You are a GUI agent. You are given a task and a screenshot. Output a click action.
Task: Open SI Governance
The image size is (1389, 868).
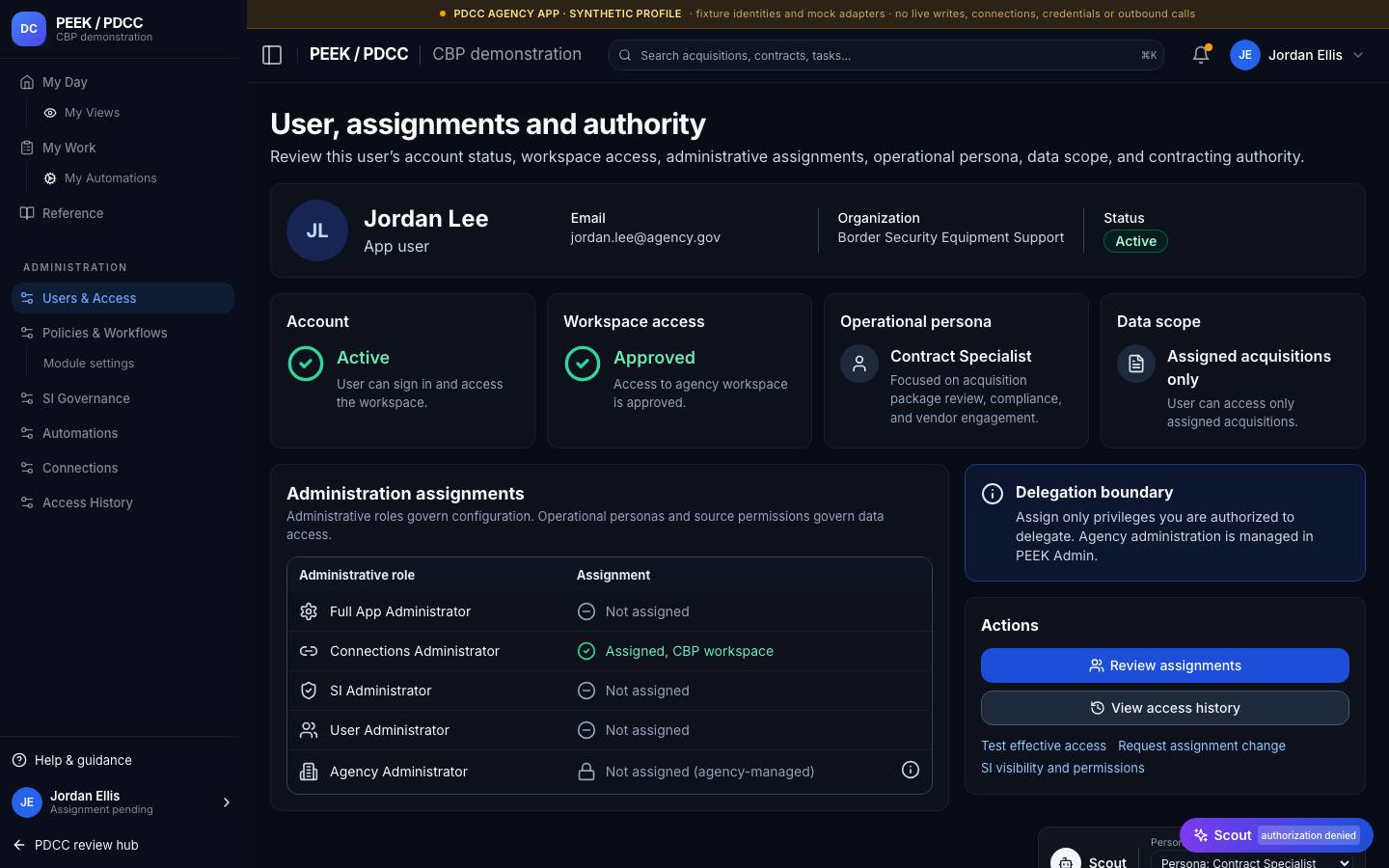(123, 398)
